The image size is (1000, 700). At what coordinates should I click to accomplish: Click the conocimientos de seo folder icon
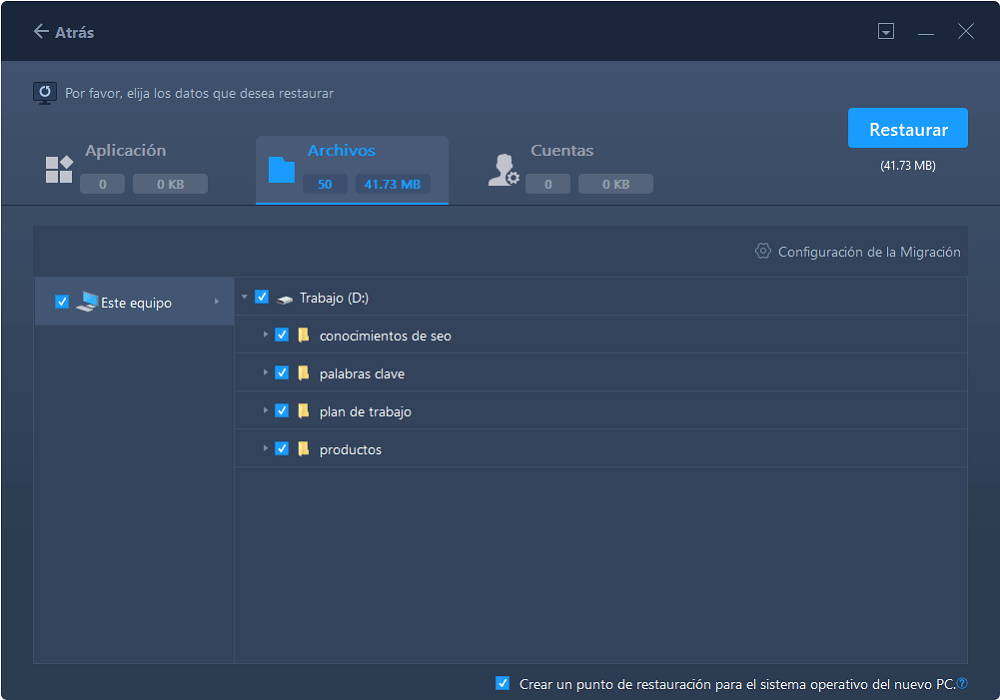[x=304, y=335]
